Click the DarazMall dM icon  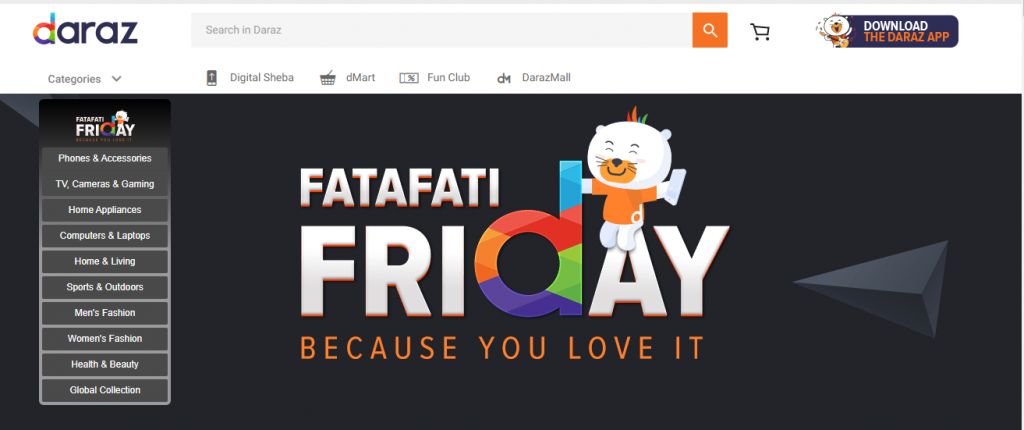pyautogui.click(x=503, y=79)
